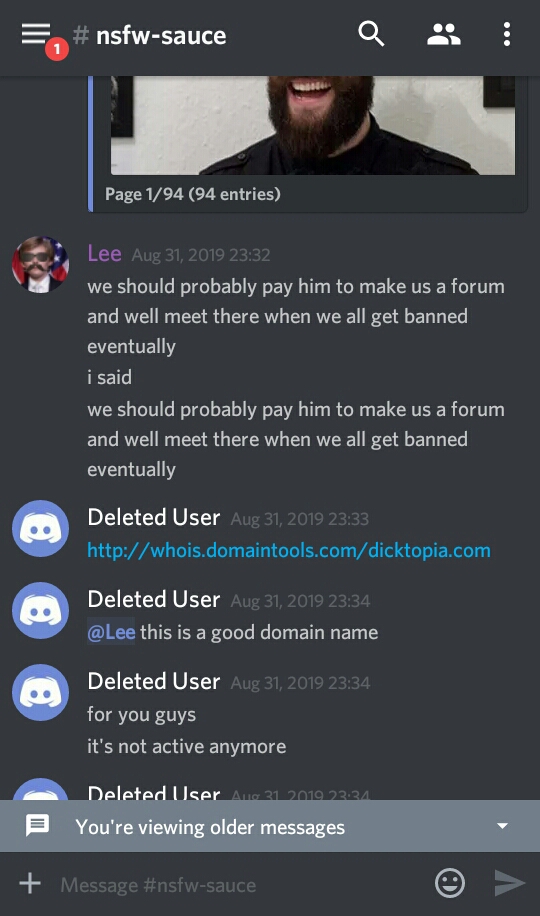Screen dimensions: 540x916
Task: Open the bearded man embedded image
Action: click(x=313, y=125)
